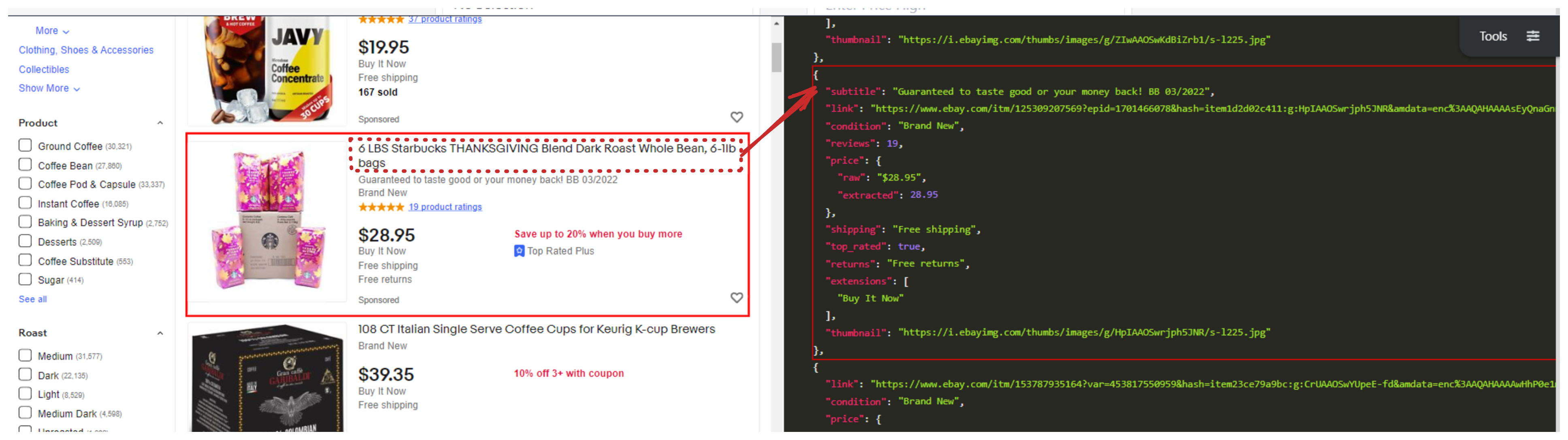Screen dimensions: 1568x440
Task: Open the Collectibles category
Action: point(43,69)
